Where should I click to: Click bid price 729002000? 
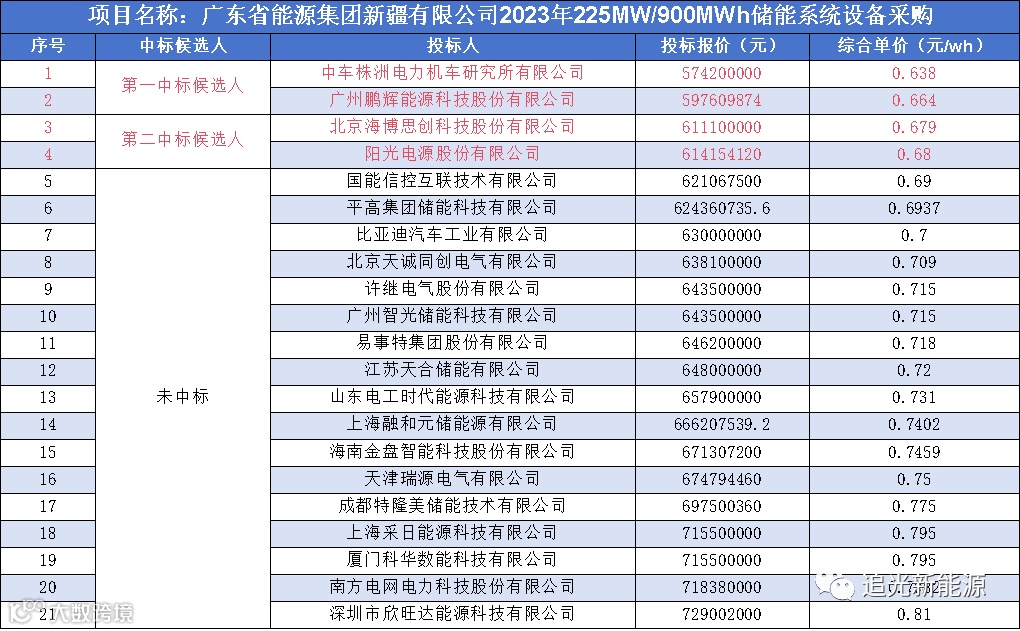[x=722, y=614]
